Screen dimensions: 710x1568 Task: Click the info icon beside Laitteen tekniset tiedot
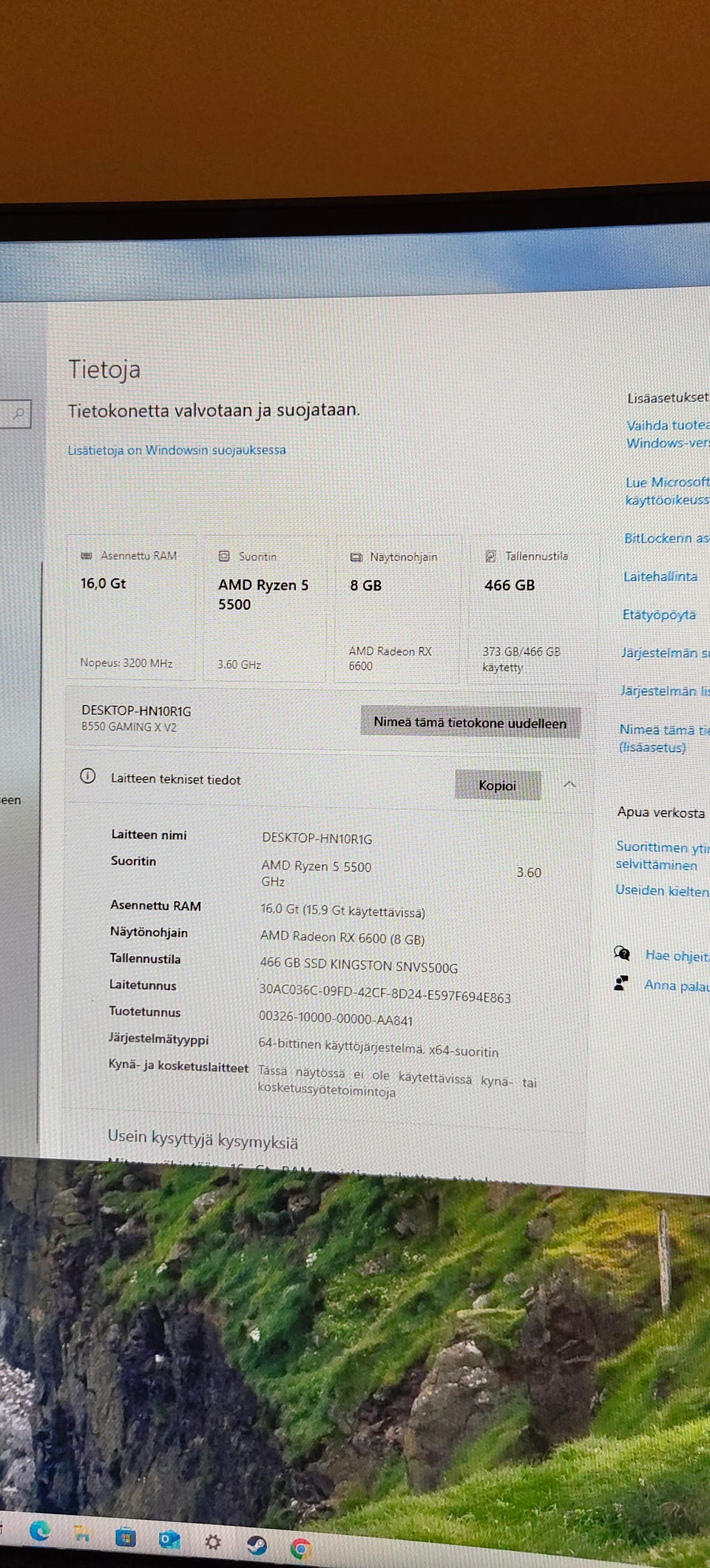[x=88, y=776]
